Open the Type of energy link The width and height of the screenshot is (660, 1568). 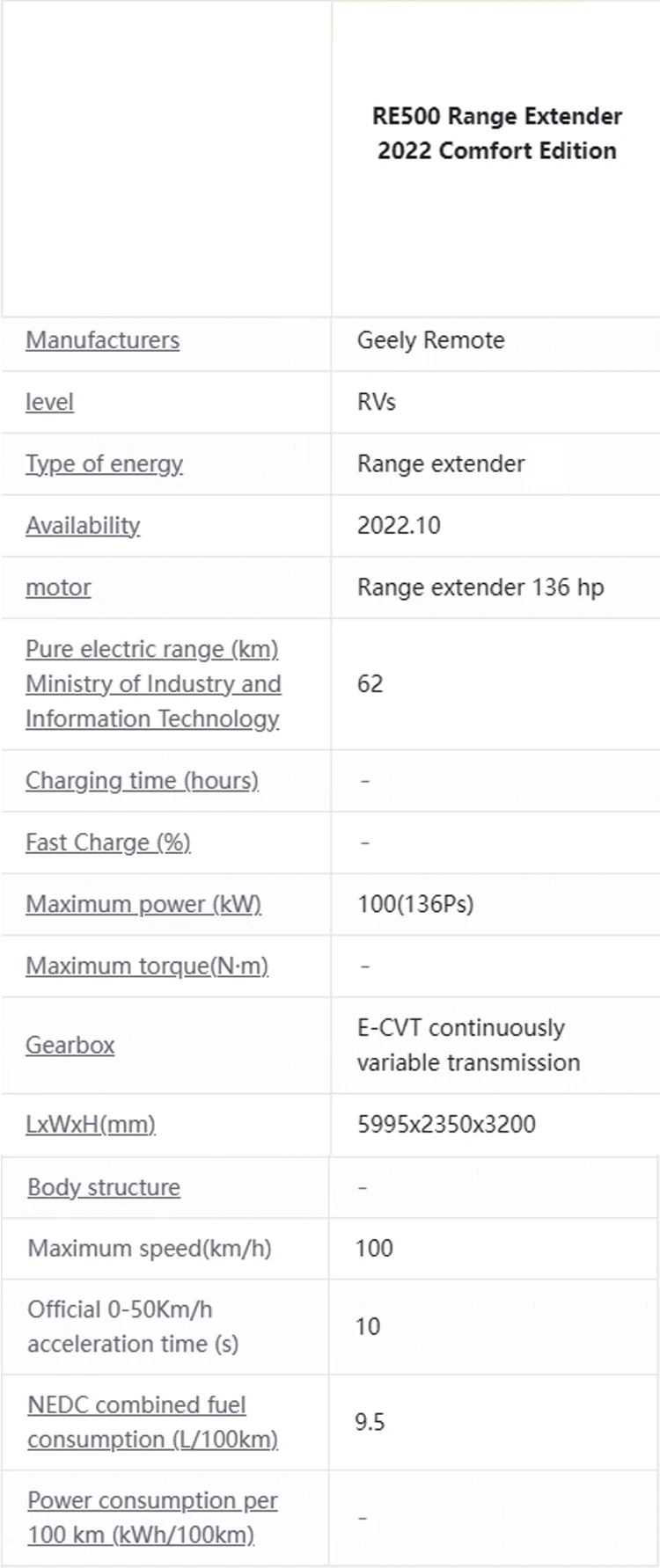[104, 463]
